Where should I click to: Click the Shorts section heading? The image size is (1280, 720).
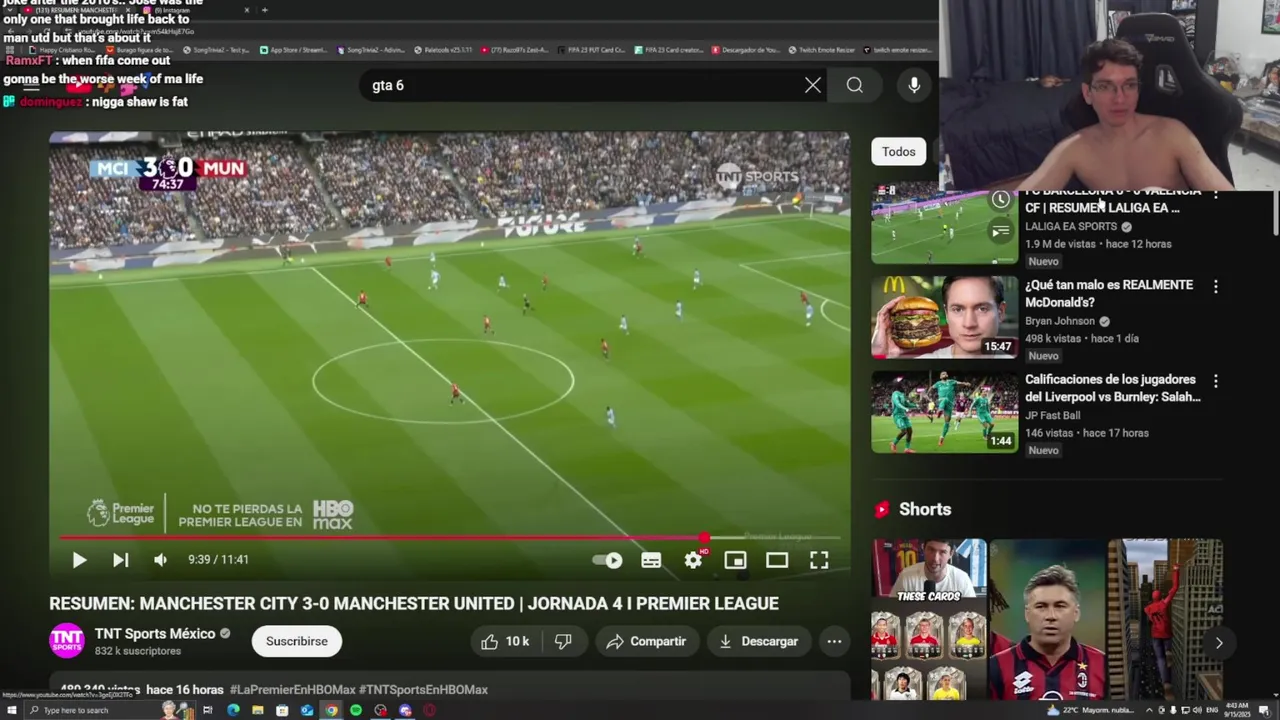(925, 509)
